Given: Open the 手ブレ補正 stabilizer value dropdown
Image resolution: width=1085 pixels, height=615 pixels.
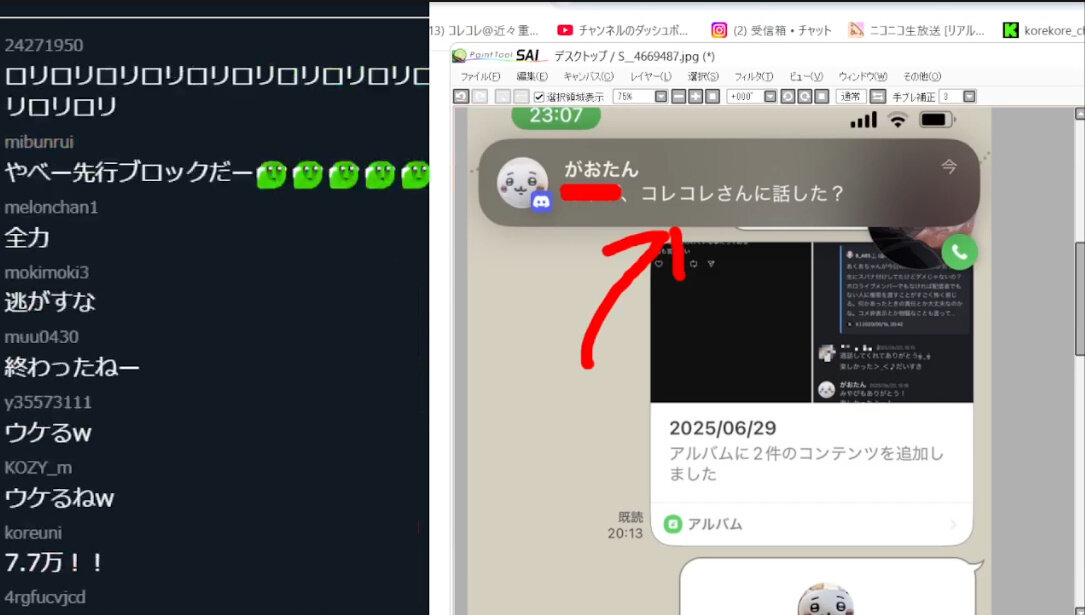Looking at the screenshot, I should pyautogui.click(x=969, y=97).
